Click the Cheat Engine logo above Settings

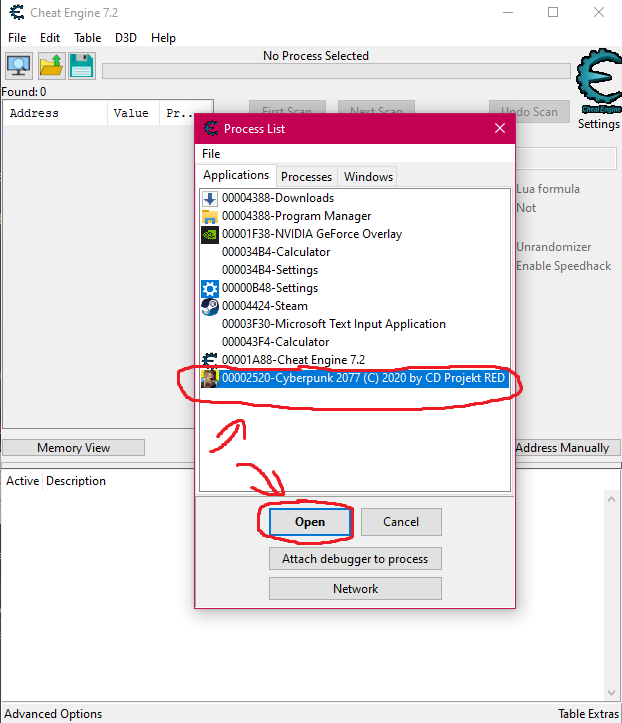(599, 81)
